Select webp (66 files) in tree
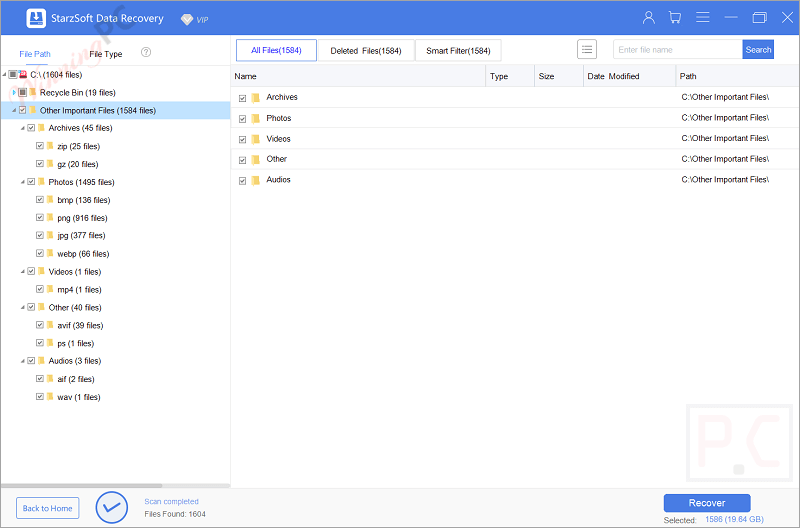The image size is (800, 528). point(83,254)
